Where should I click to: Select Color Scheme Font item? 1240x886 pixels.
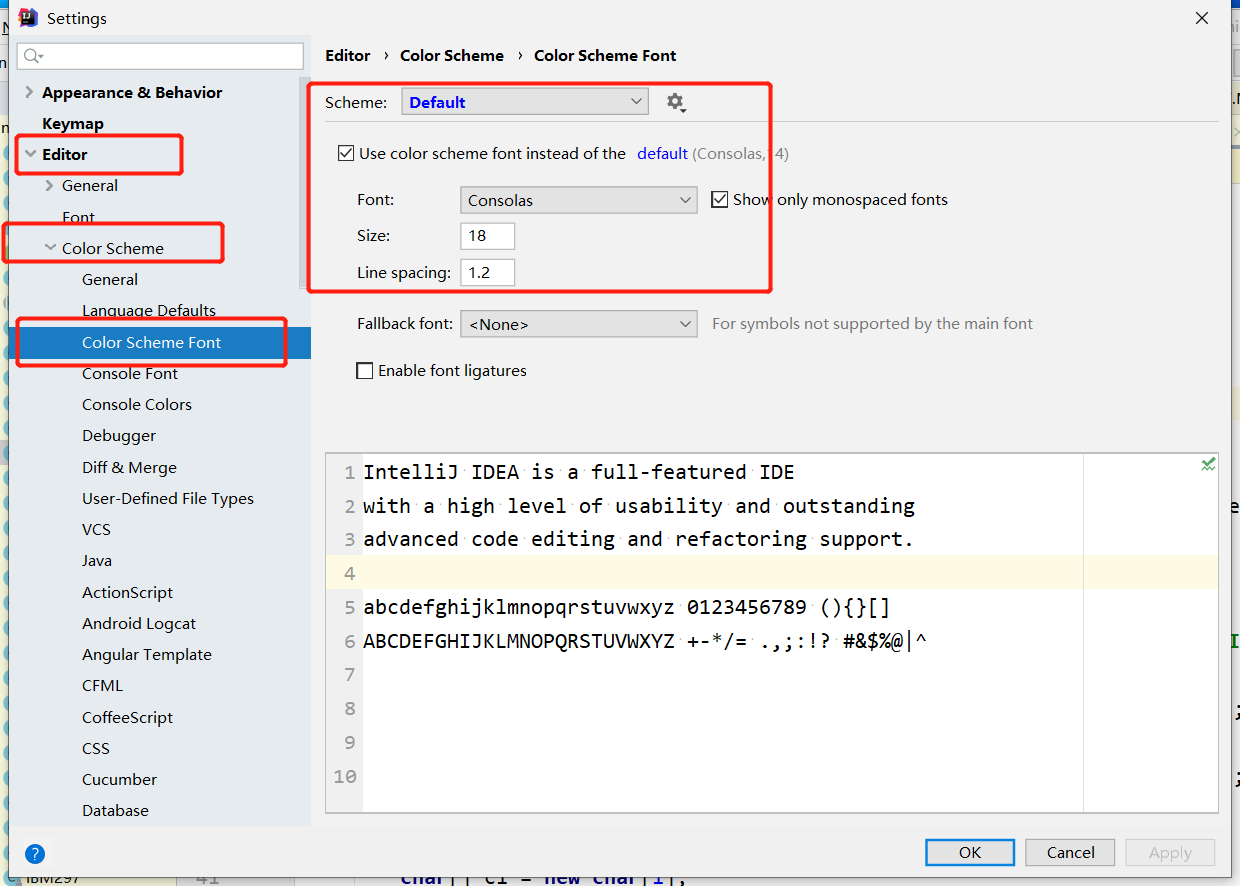(x=152, y=342)
